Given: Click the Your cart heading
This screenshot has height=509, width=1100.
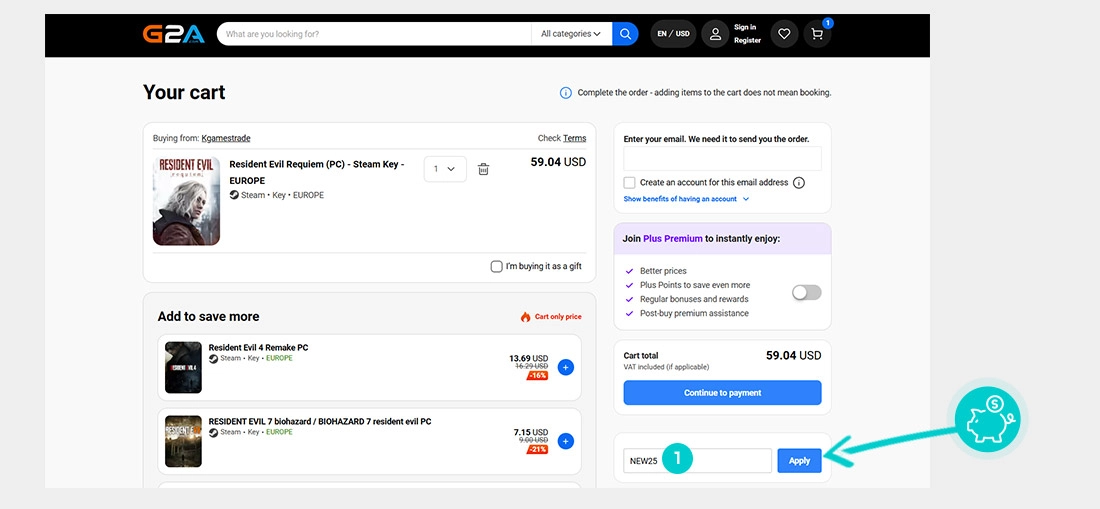Looking at the screenshot, I should 185,93.
